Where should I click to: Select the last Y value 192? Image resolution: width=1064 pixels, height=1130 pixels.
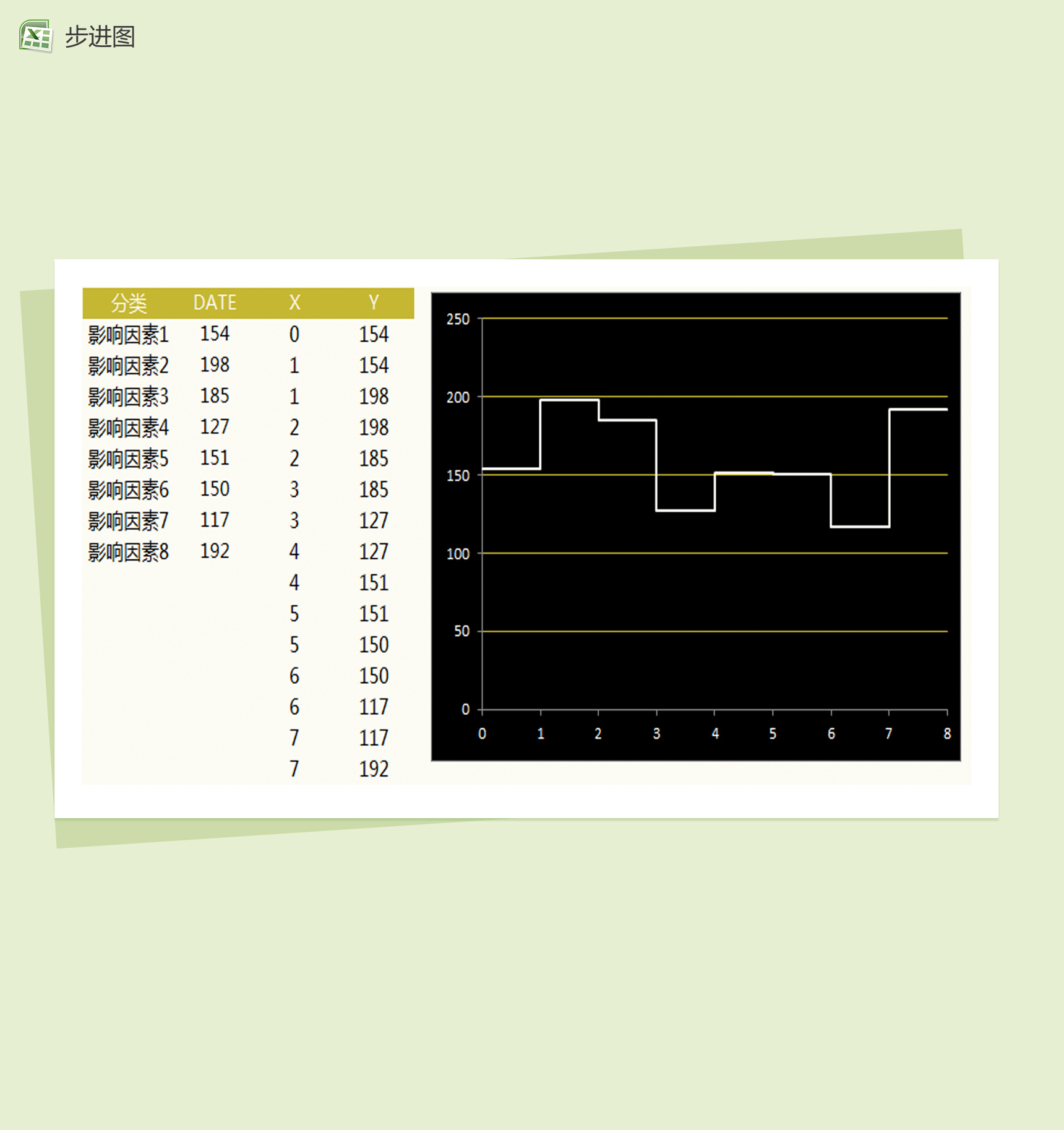(x=374, y=769)
